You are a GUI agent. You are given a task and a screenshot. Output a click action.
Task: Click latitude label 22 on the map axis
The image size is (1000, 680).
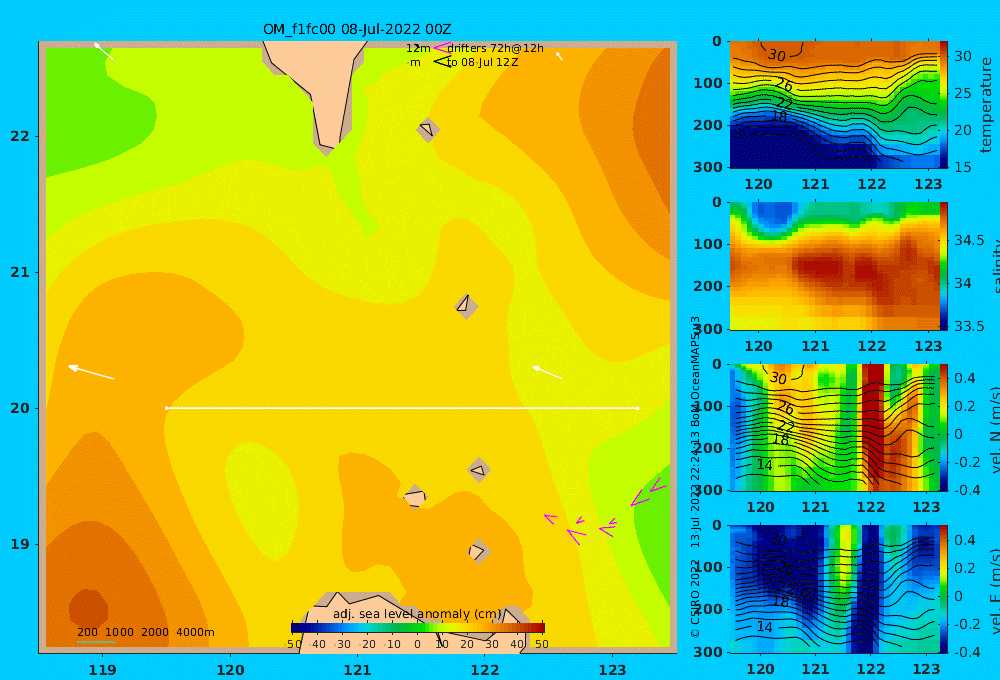20,136
